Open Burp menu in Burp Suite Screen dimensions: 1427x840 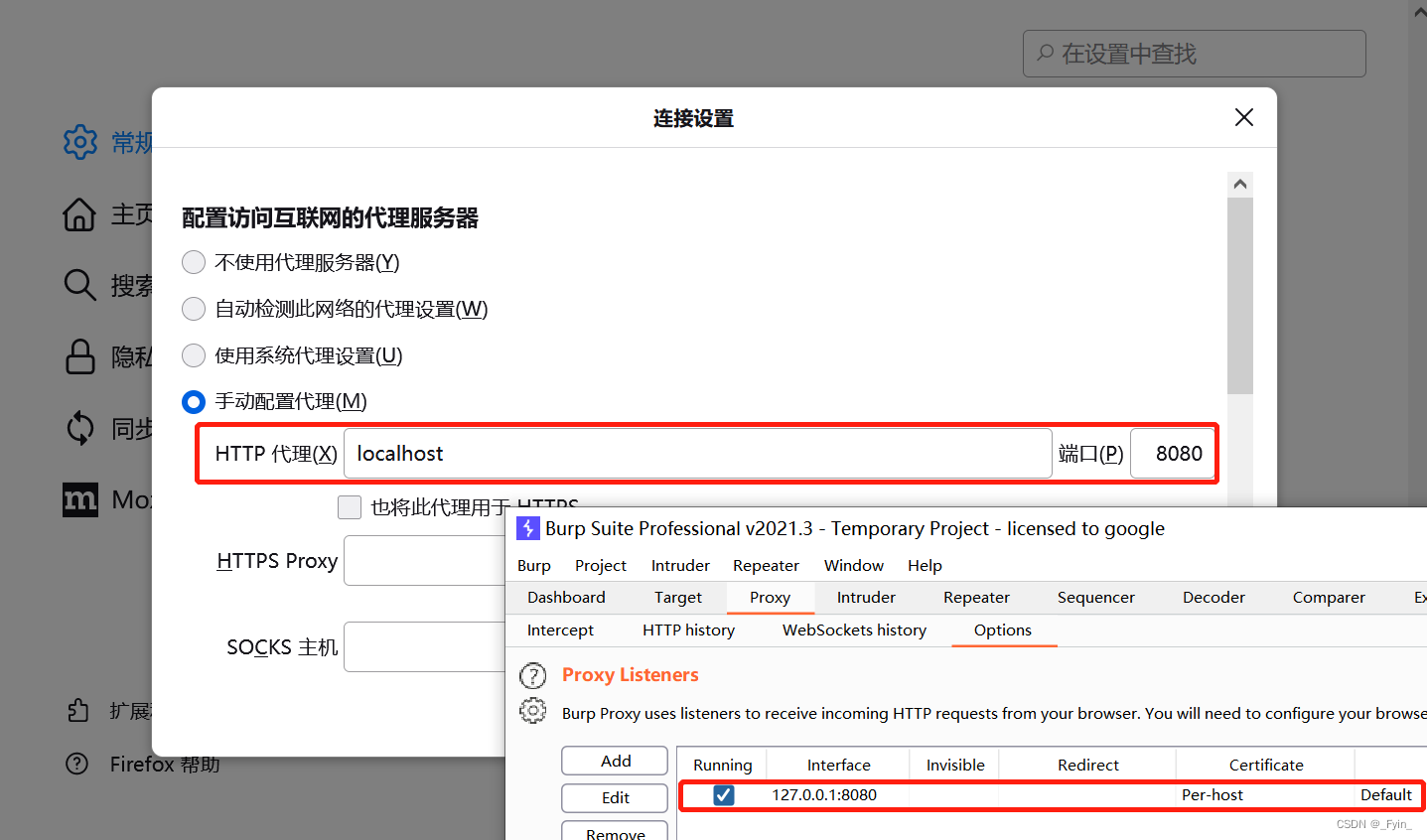[x=534, y=565]
